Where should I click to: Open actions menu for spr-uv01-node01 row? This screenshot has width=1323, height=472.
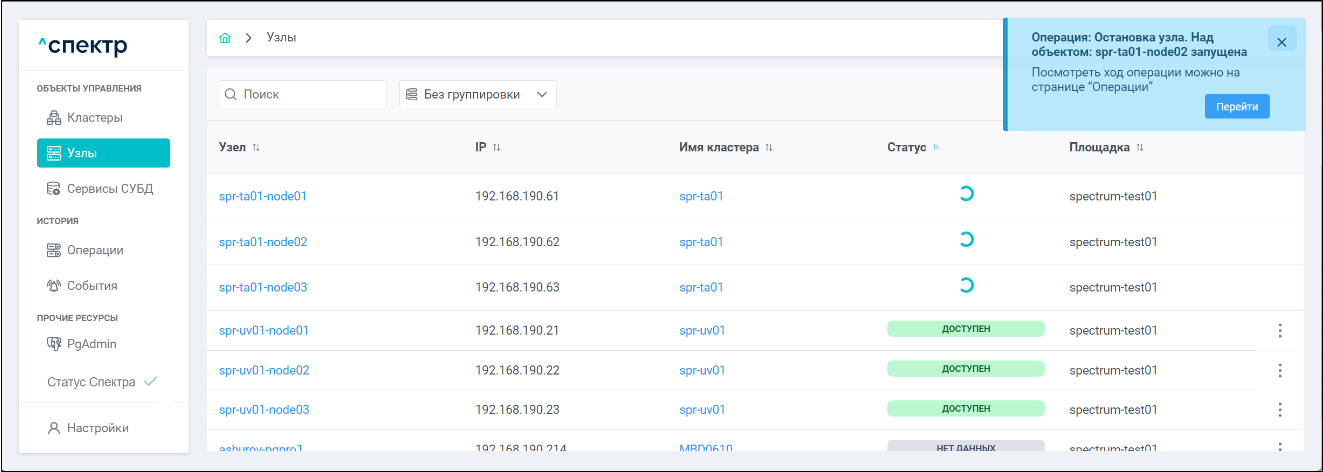coord(1280,331)
